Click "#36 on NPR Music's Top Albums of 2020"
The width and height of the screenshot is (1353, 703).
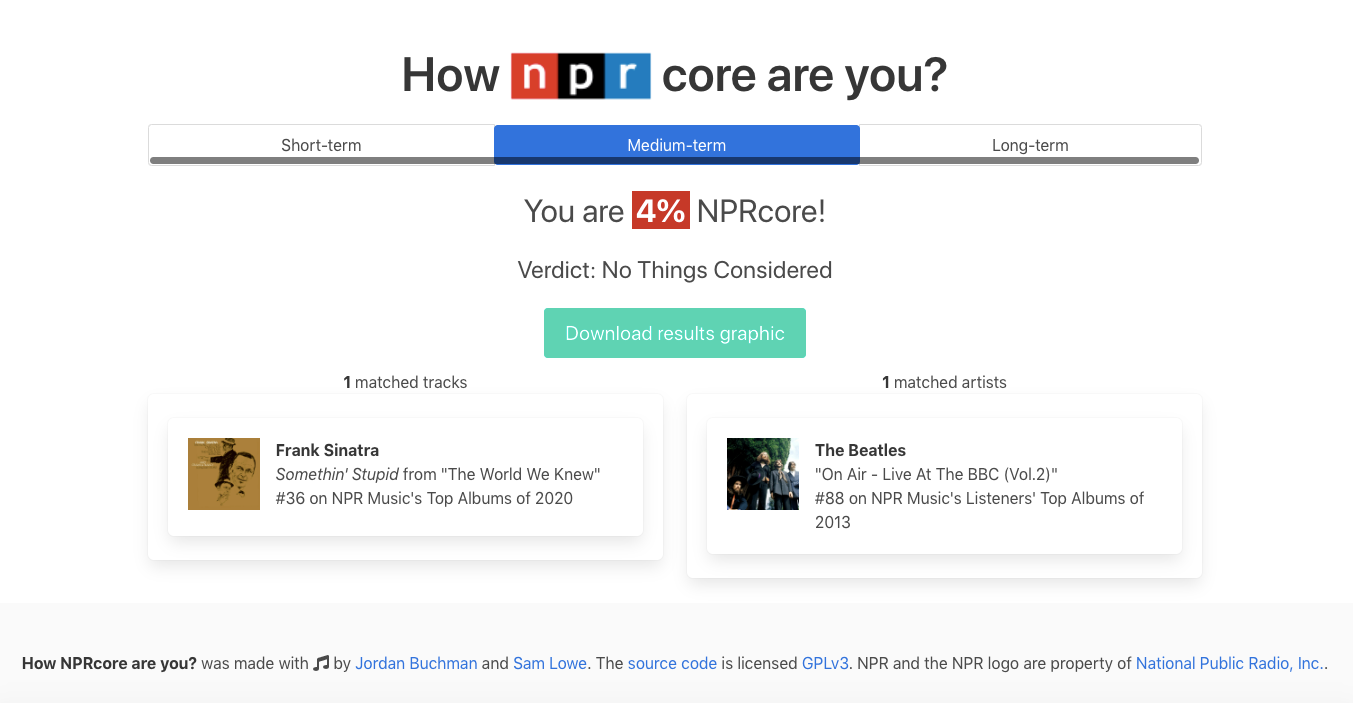[424, 498]
